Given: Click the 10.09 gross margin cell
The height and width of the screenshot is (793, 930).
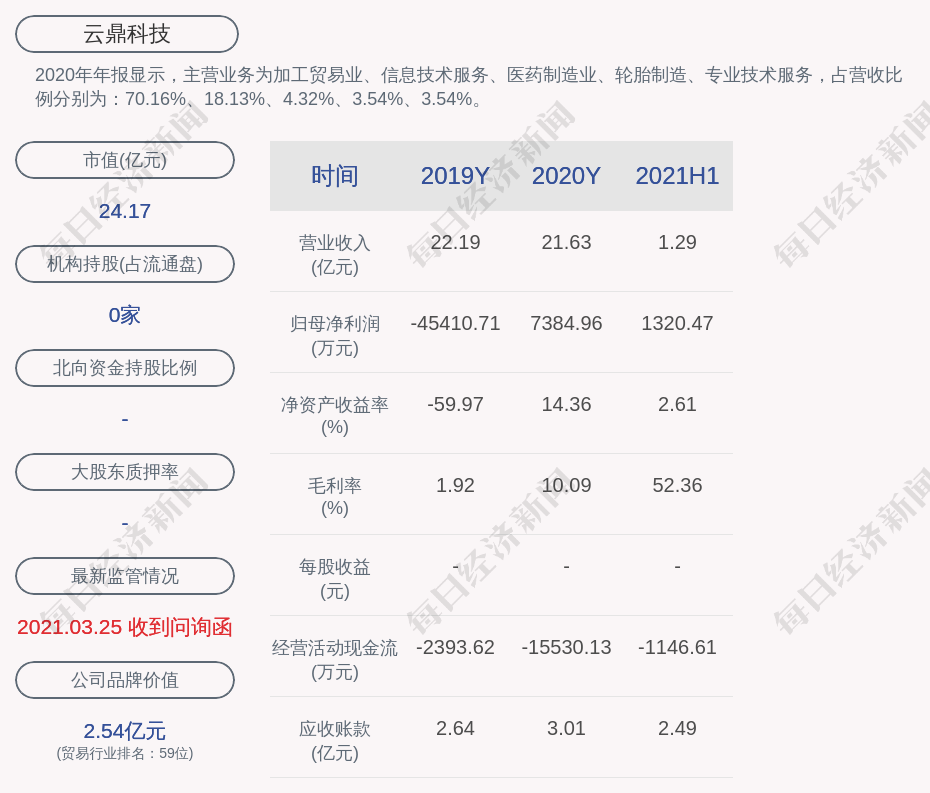Looking at the screenshot, I should coord(566,486).
